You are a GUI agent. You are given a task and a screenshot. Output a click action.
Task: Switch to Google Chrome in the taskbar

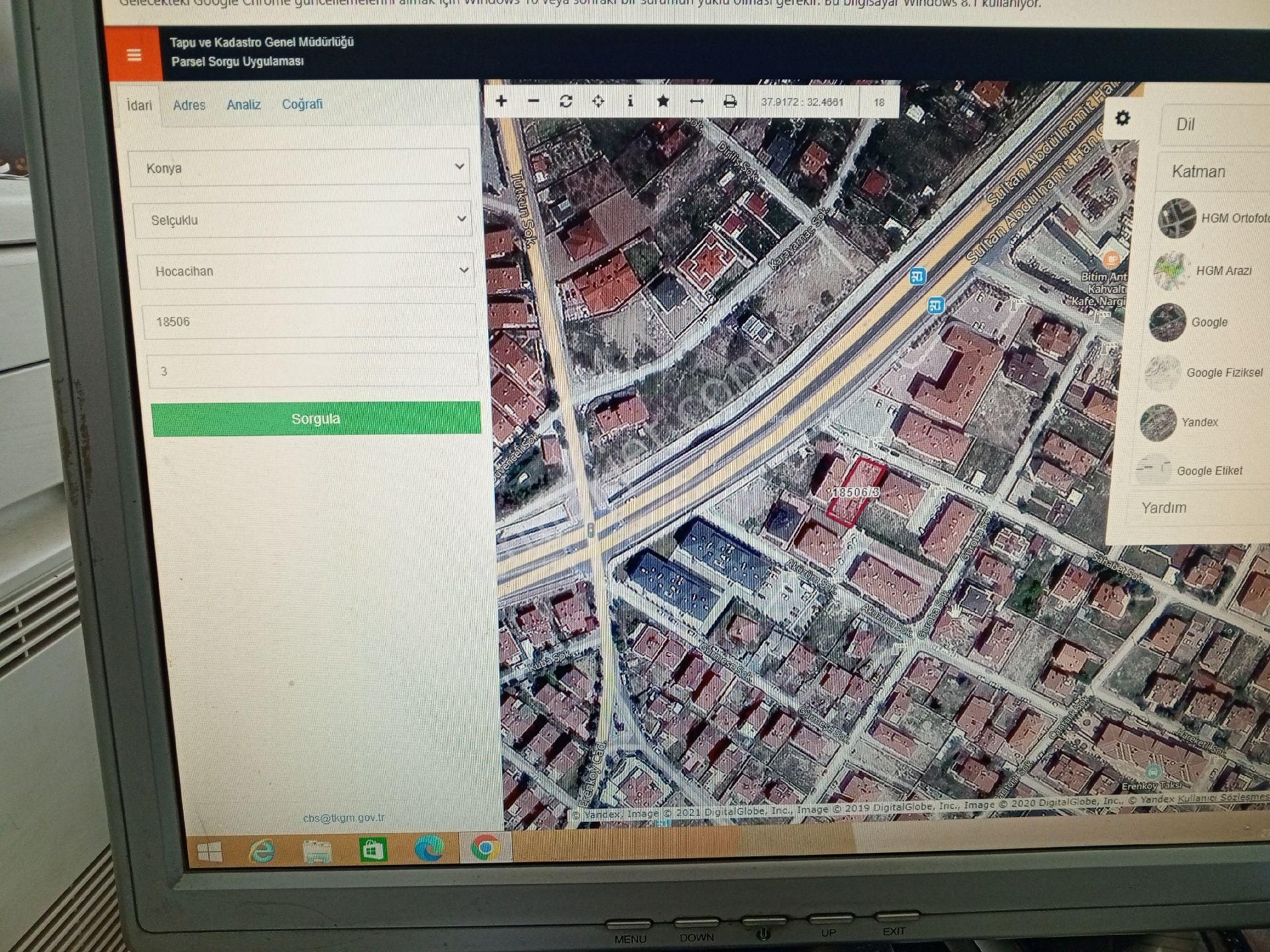(486, 848)
